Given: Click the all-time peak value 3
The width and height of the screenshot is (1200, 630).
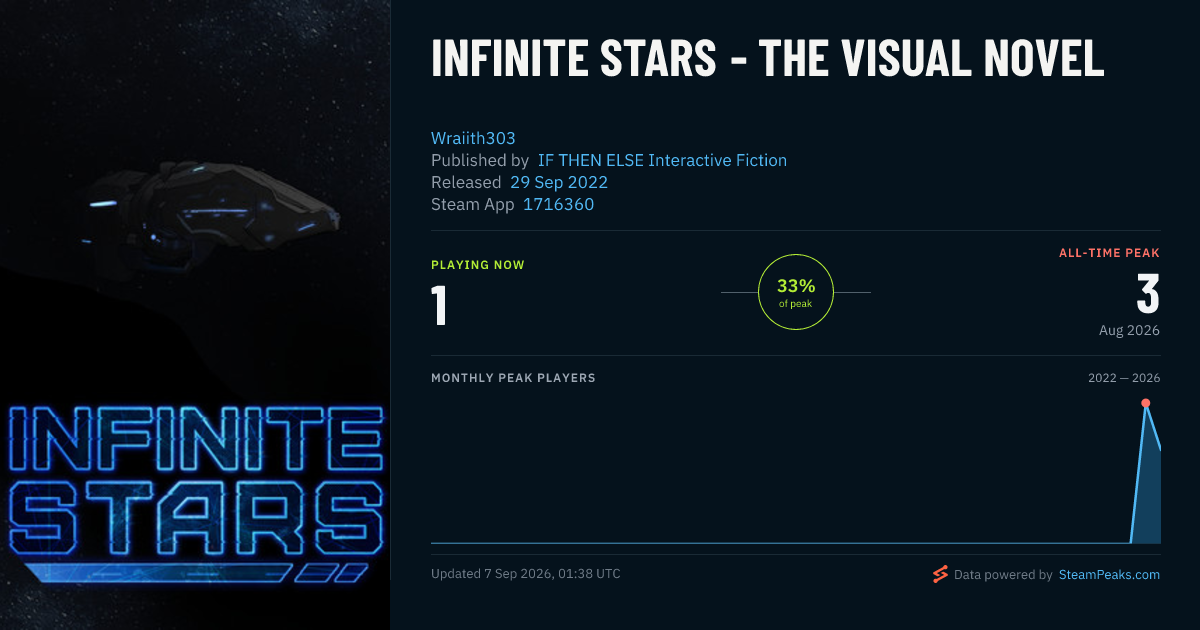Looking at the screenshot, I should click(x=1148, y=294).
